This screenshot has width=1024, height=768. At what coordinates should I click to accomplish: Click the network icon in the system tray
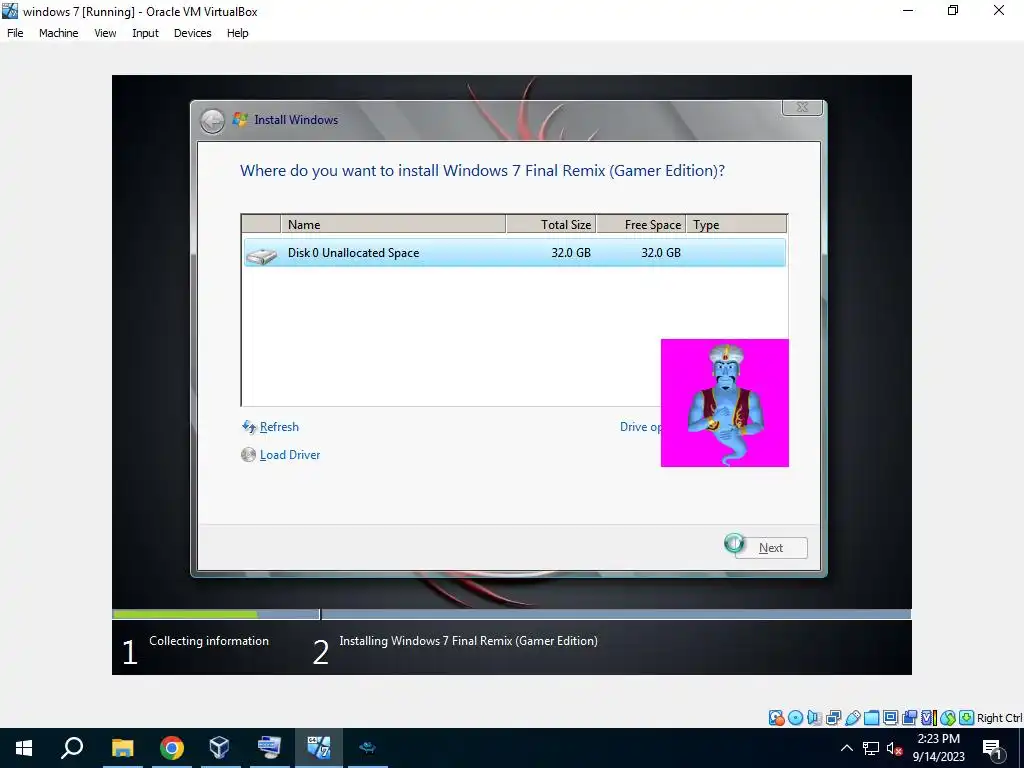871,748
